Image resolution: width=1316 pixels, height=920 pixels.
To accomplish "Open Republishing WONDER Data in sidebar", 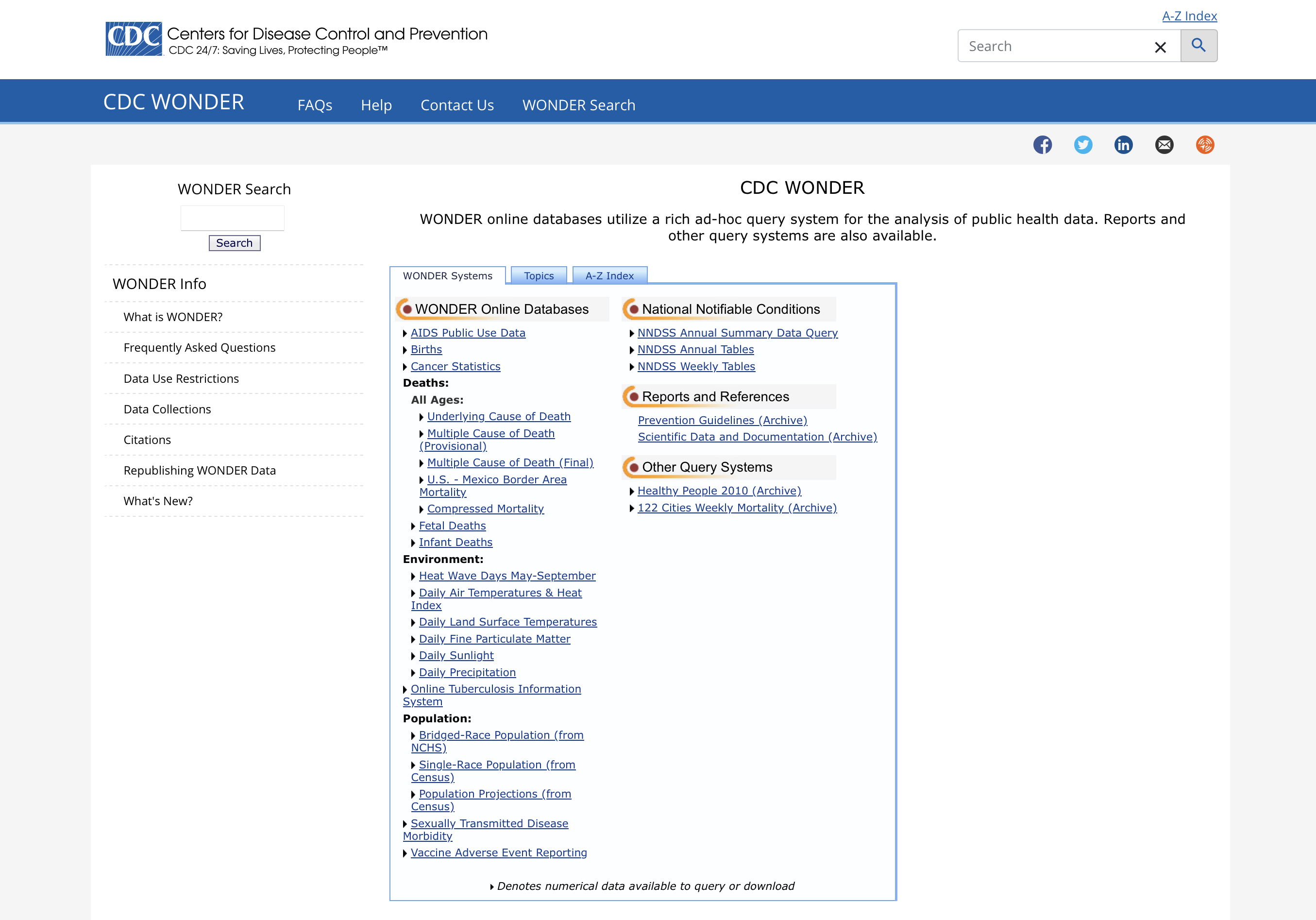I will [200, 471].
